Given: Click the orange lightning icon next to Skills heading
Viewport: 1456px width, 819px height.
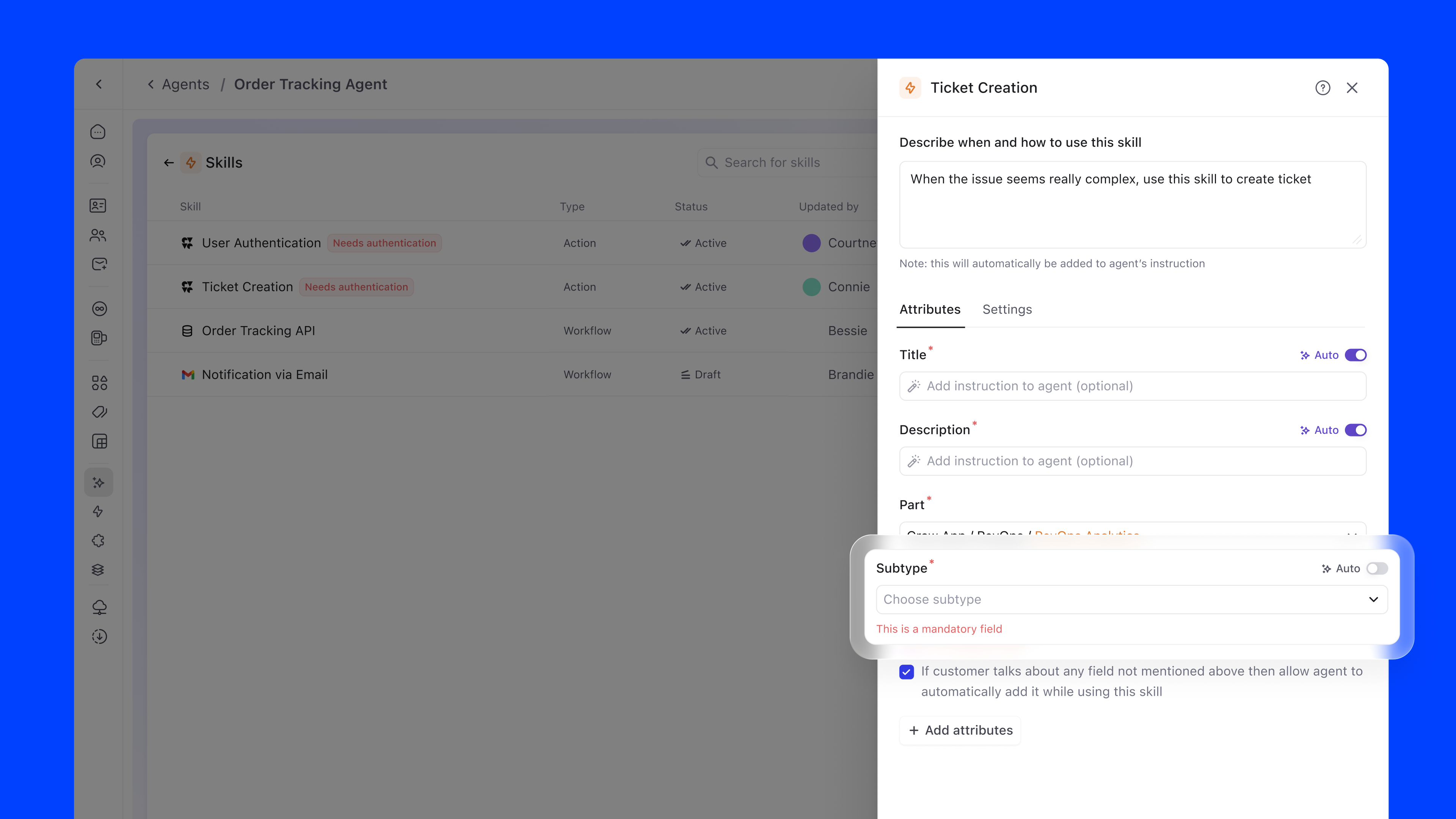Looking at the screenshot, I should [x=191, y=163].
